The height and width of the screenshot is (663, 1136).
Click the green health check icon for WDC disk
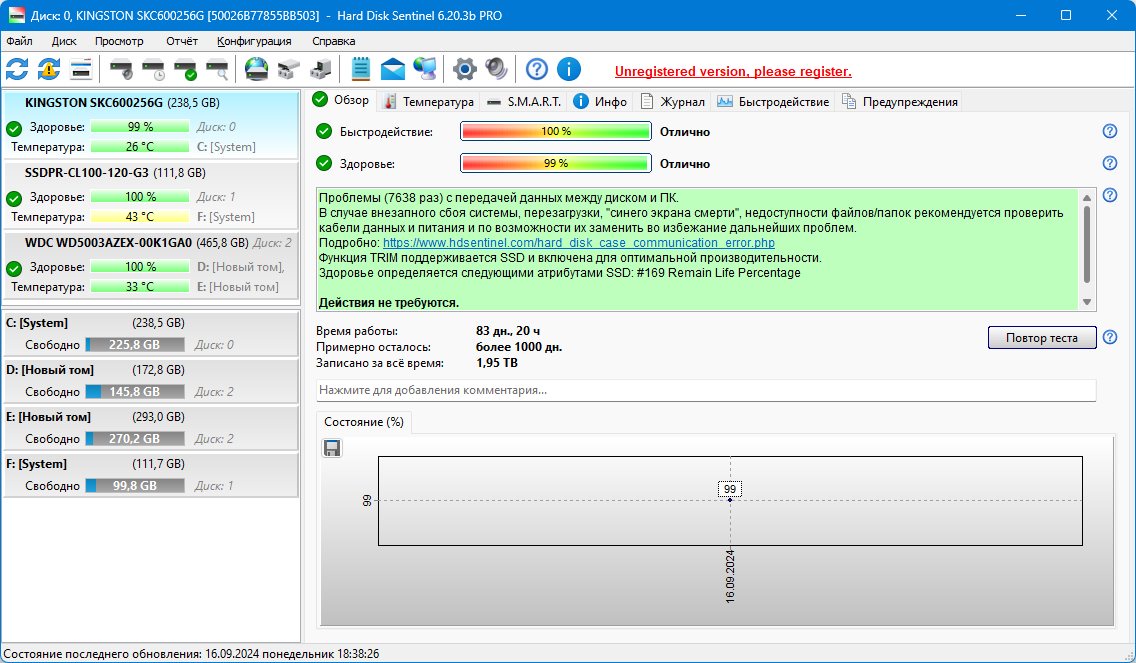[14, 269]
